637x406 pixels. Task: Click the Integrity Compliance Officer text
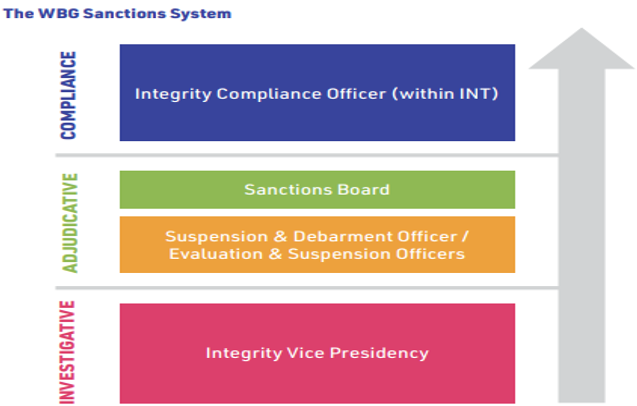pos(260,94)
